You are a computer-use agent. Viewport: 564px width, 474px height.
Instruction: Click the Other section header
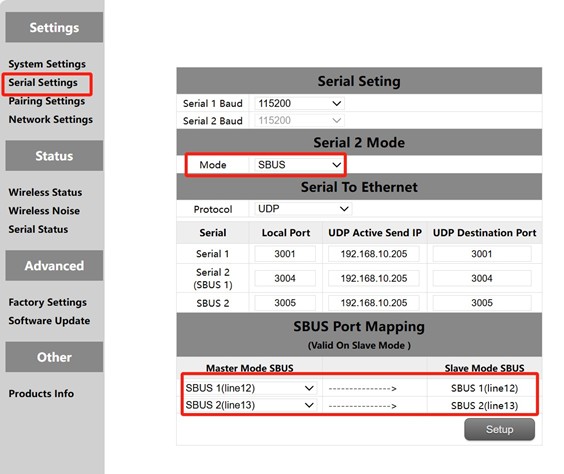coord(54,357)
